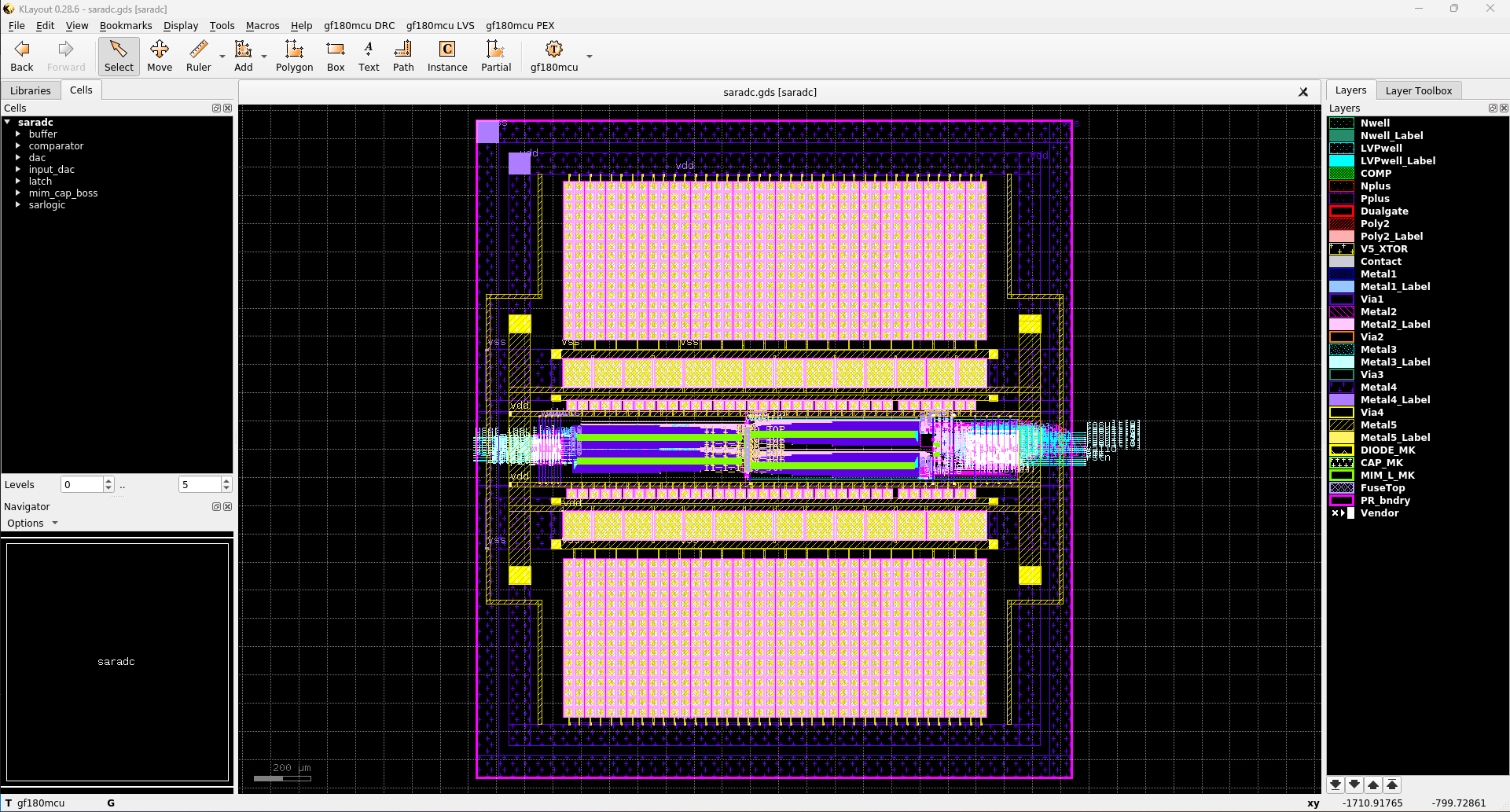This screenshot has height=812, width=1510.
Task: Switch to the Libraries tab
Action: coord(31,90)
